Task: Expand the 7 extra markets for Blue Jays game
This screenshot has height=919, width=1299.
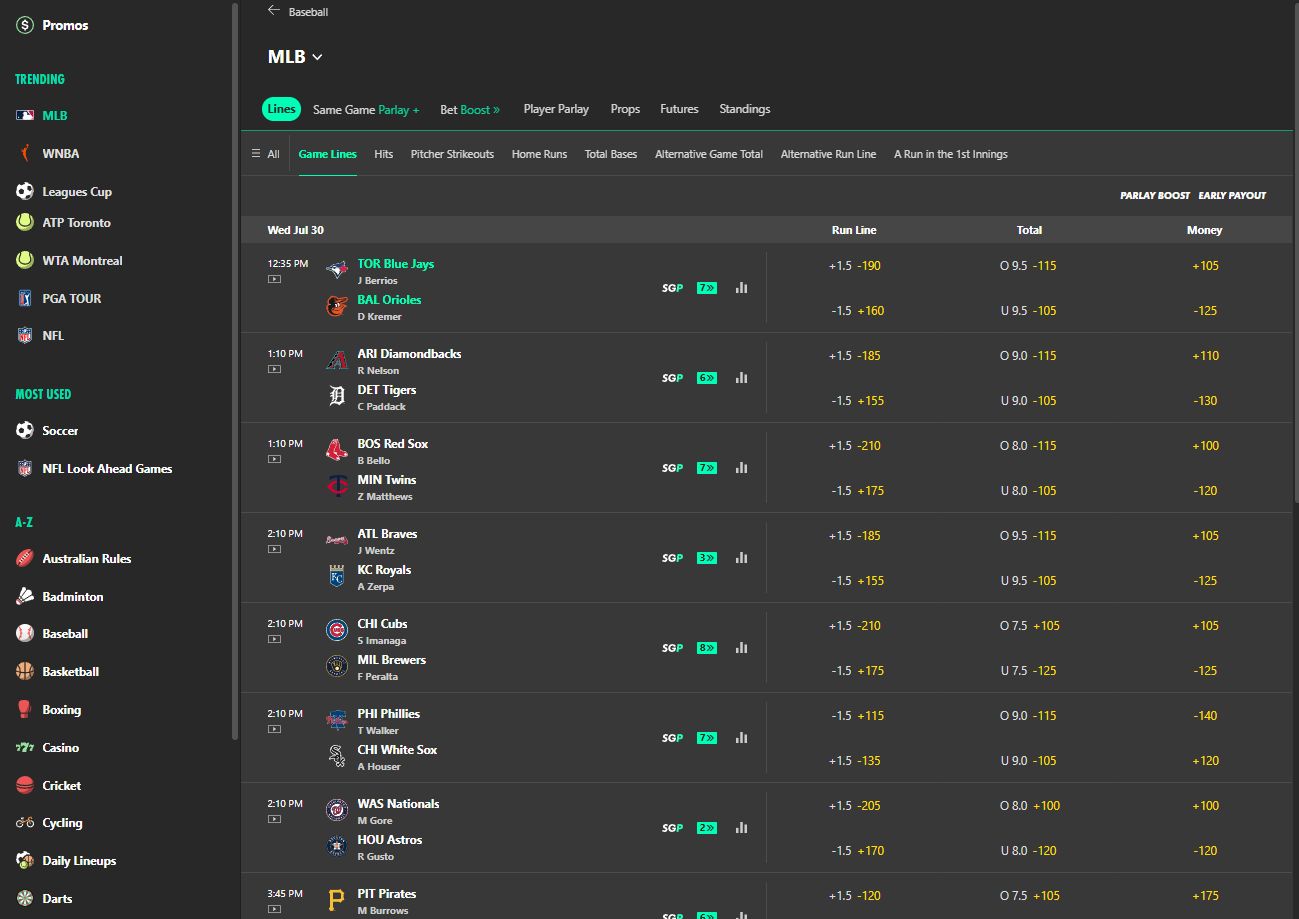Action: (x=706, y=287)
